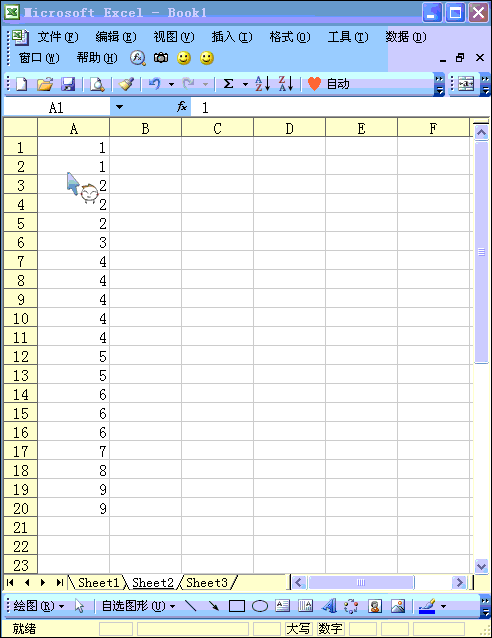Expand drawing toolbar options chevron

point(485,606)
